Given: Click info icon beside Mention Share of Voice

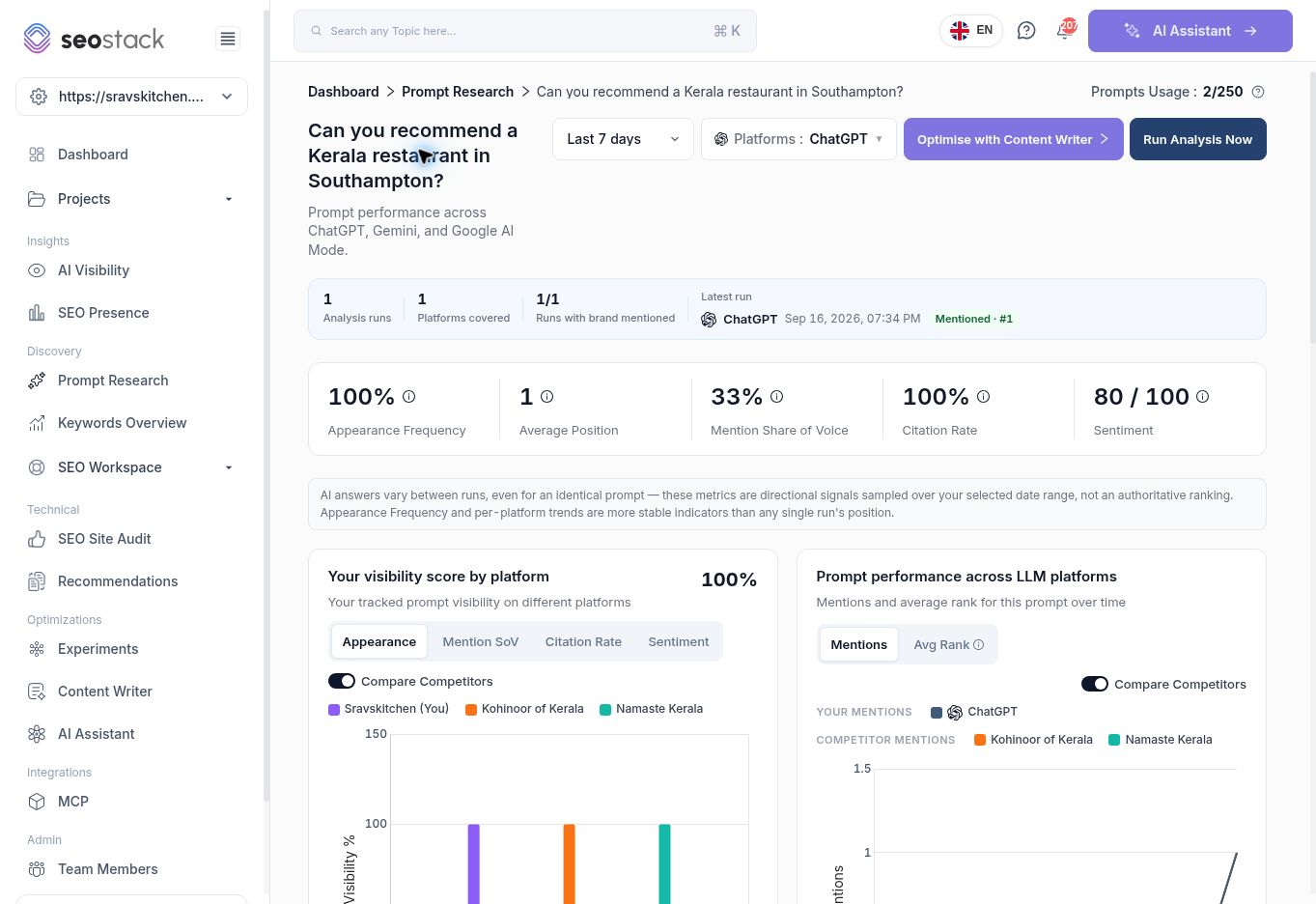Looking at the screenshot, I should (777, 396).
